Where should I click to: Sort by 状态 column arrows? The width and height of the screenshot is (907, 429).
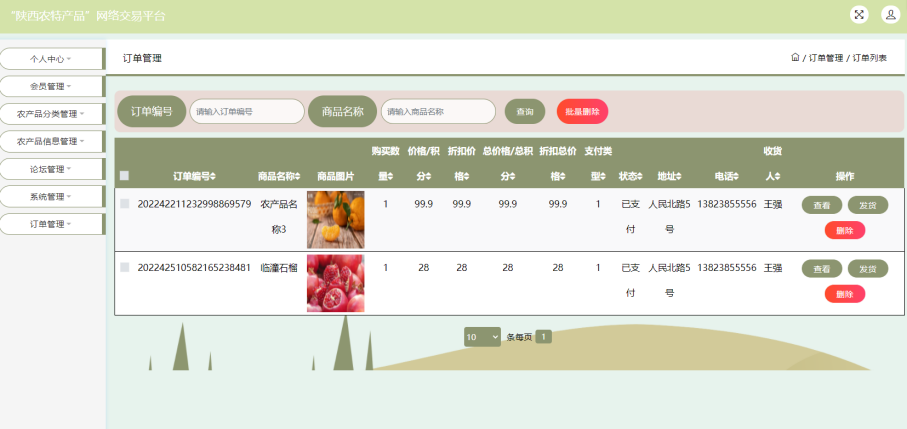click(640, 177)
